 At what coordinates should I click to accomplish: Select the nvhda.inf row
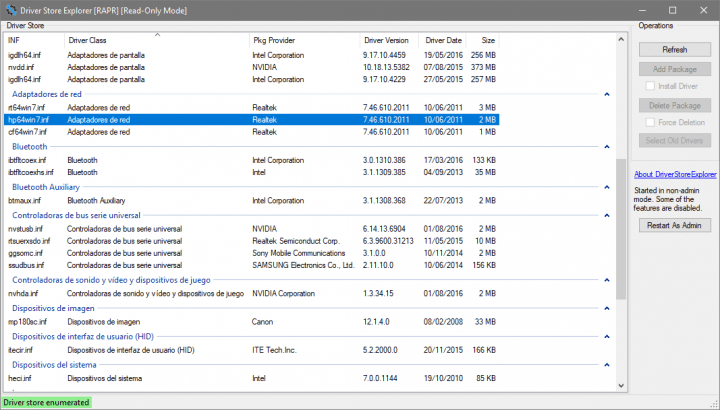point(252,293)
